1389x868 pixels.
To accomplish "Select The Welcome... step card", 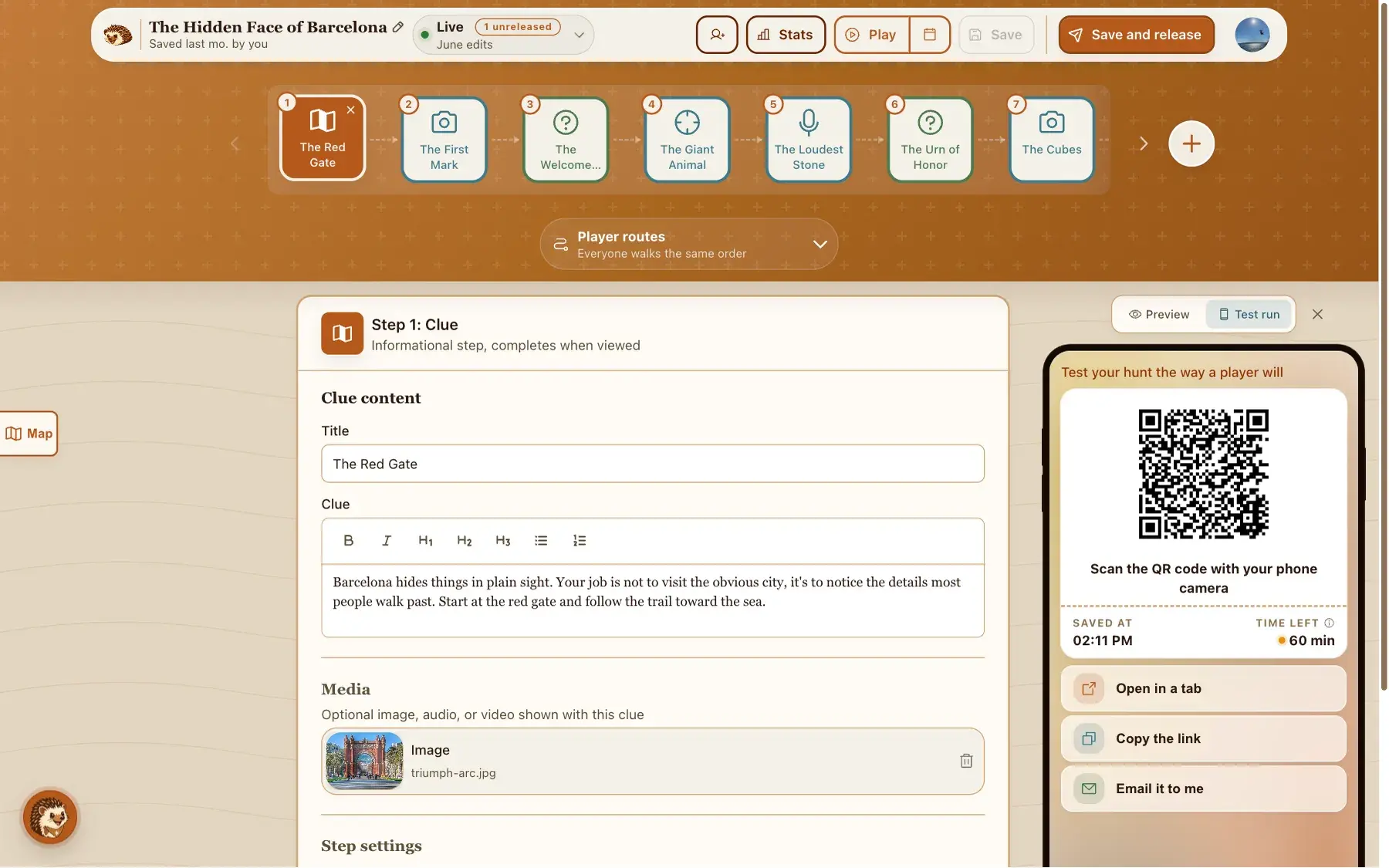I will 566,140.
